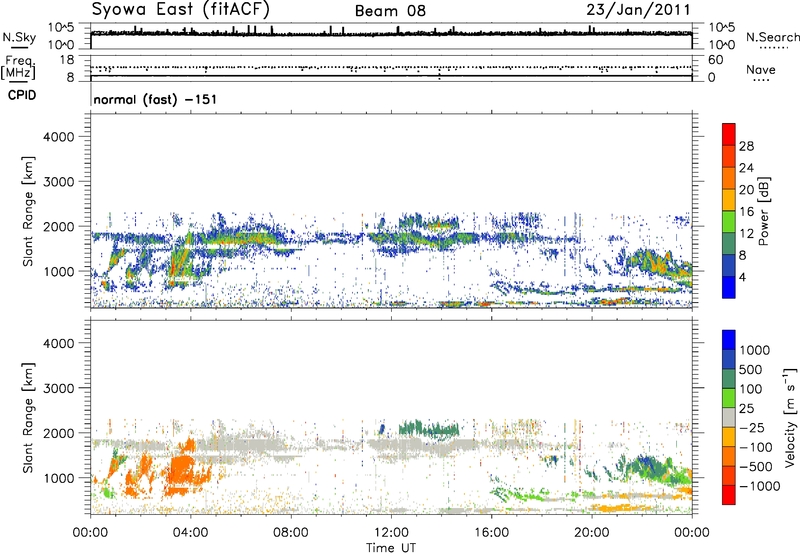Click the 'N.Sky' legend label

[x=19, y=37]
